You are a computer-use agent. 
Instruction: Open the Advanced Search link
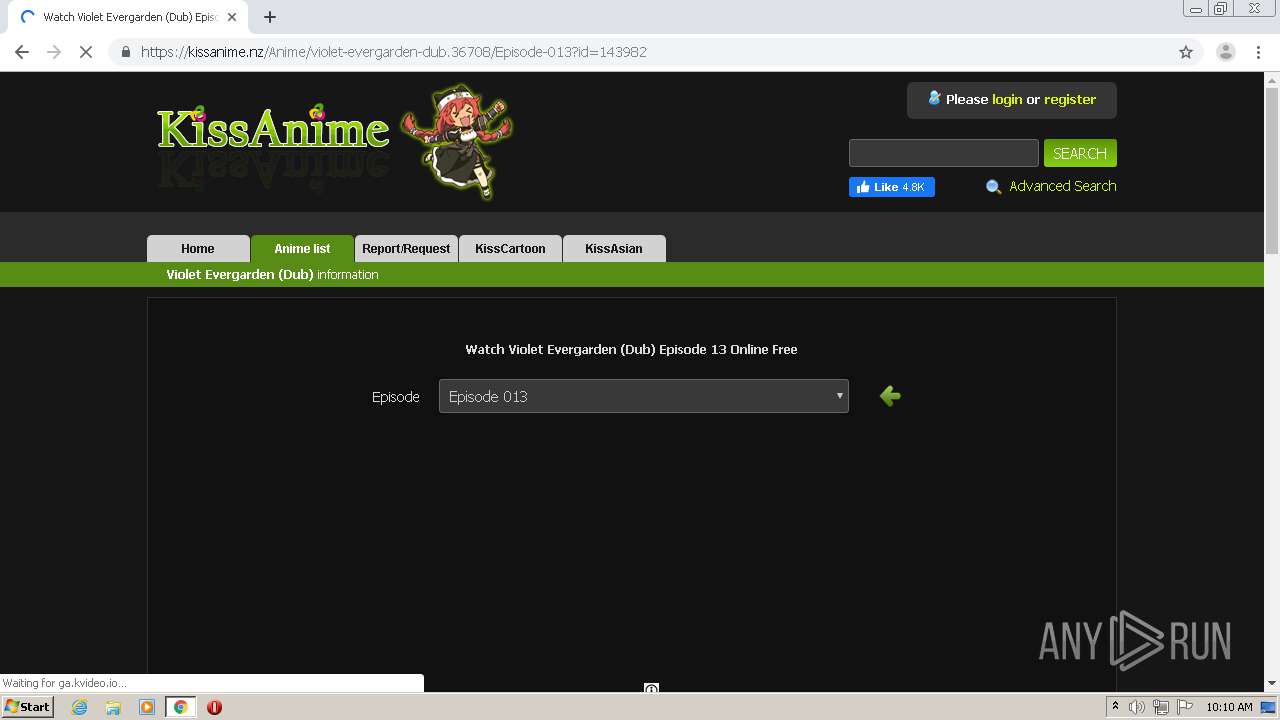tap(1062, 186)
